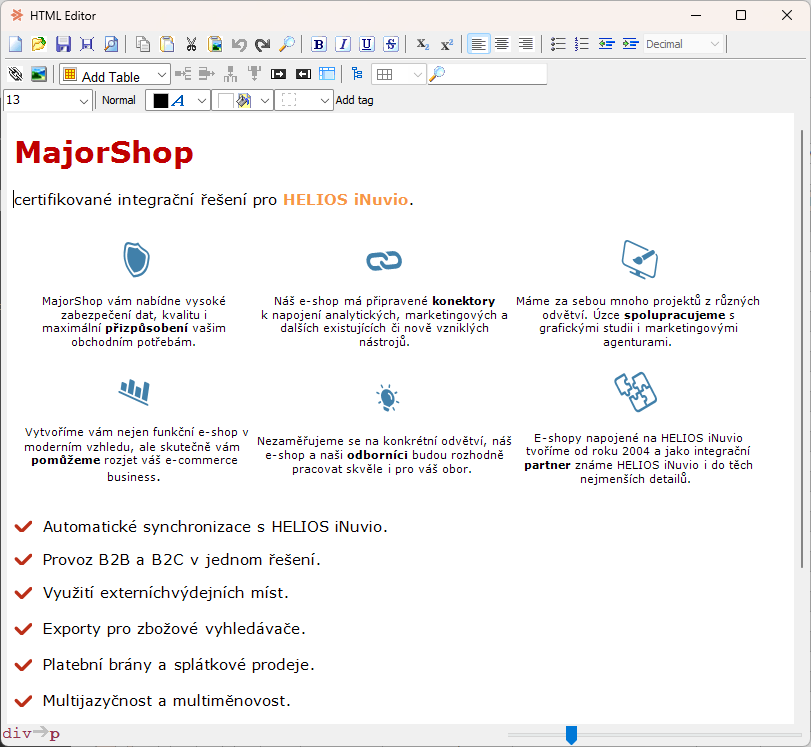Select the chain link image in the content
The image size is (811, 747).
click(384, 261)
